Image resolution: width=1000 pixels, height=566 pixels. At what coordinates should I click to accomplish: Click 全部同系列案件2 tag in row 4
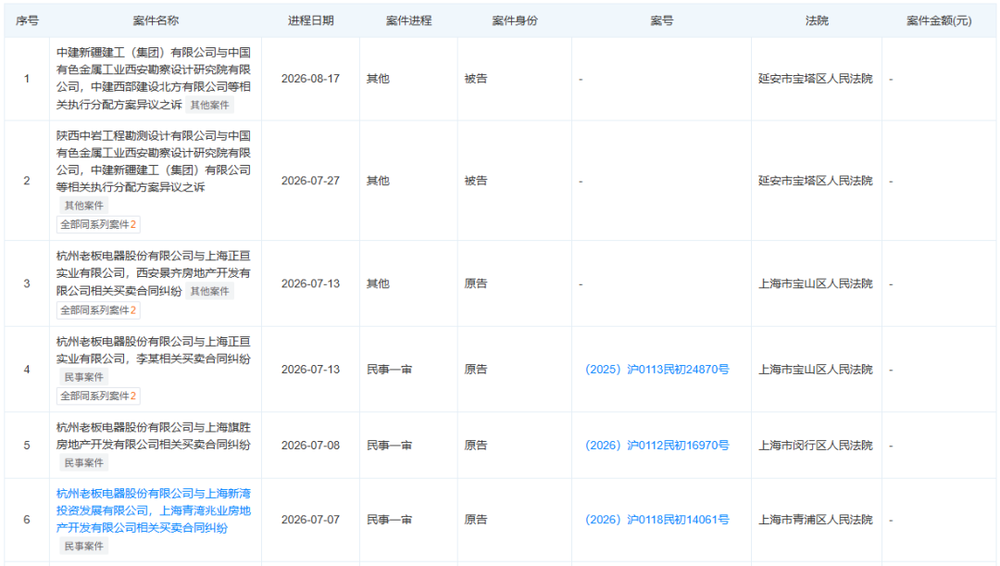click(98, 396)
